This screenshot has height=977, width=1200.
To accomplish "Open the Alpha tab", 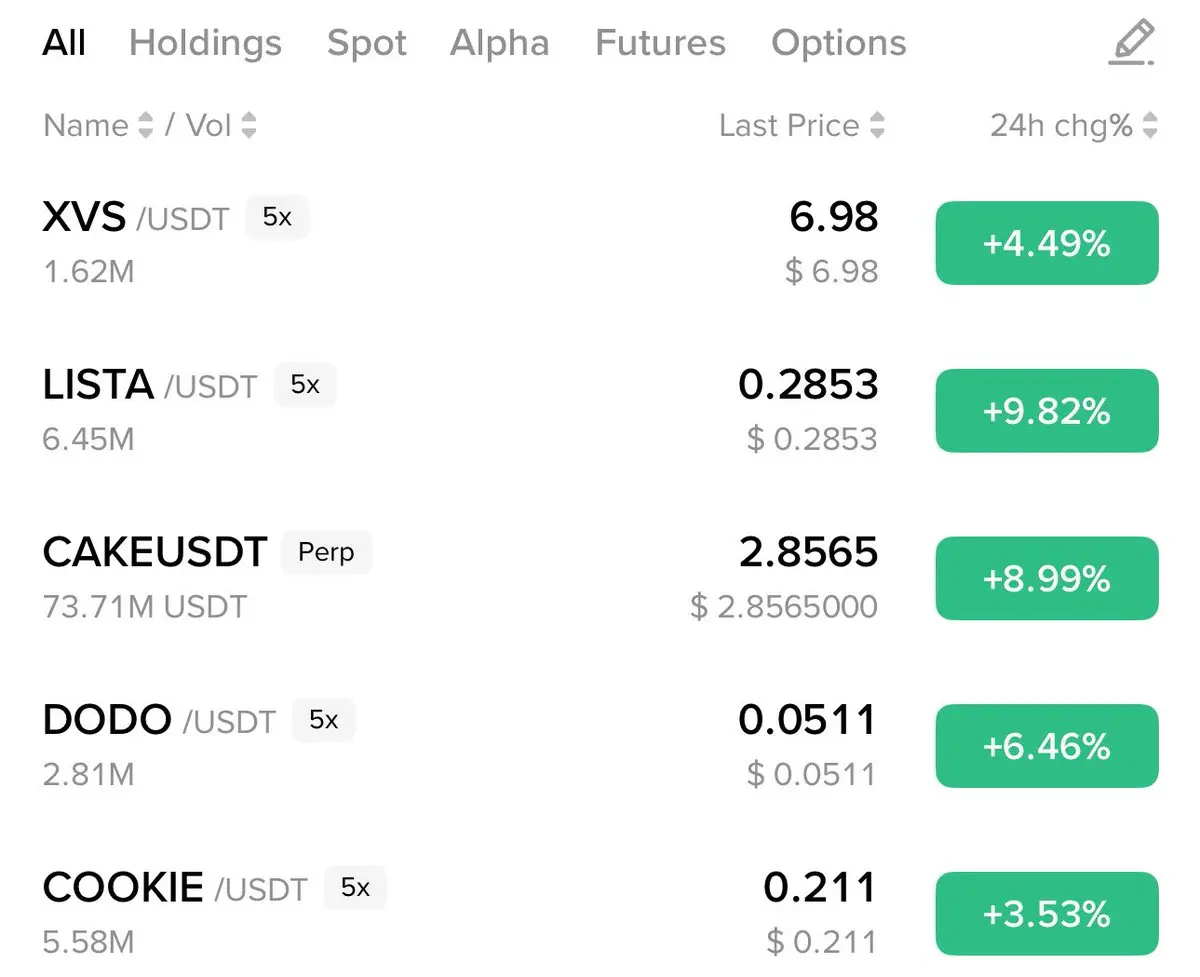I will pyautogui.click(x=499, y=43).
